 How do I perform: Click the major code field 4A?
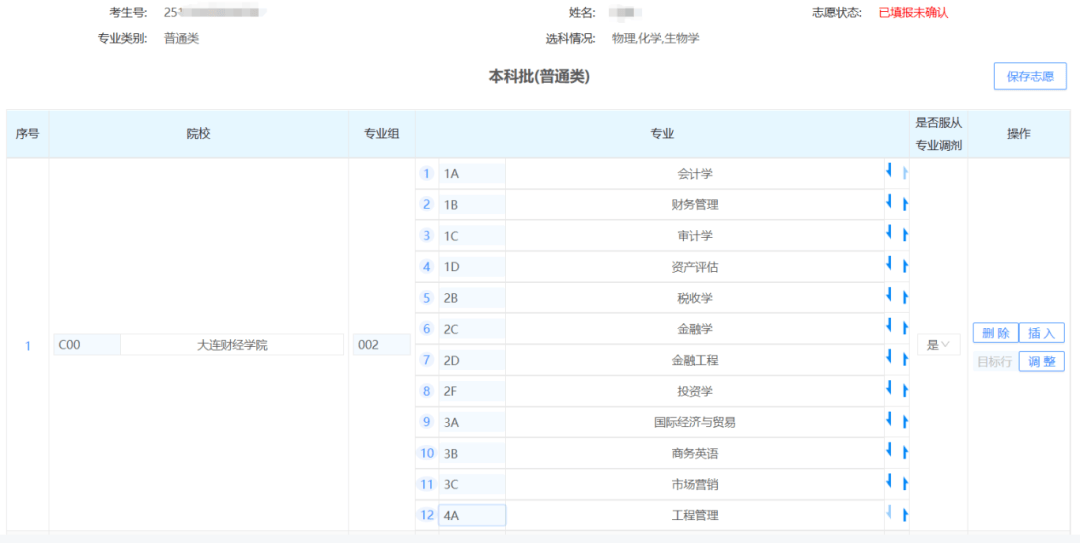[472, 515]
